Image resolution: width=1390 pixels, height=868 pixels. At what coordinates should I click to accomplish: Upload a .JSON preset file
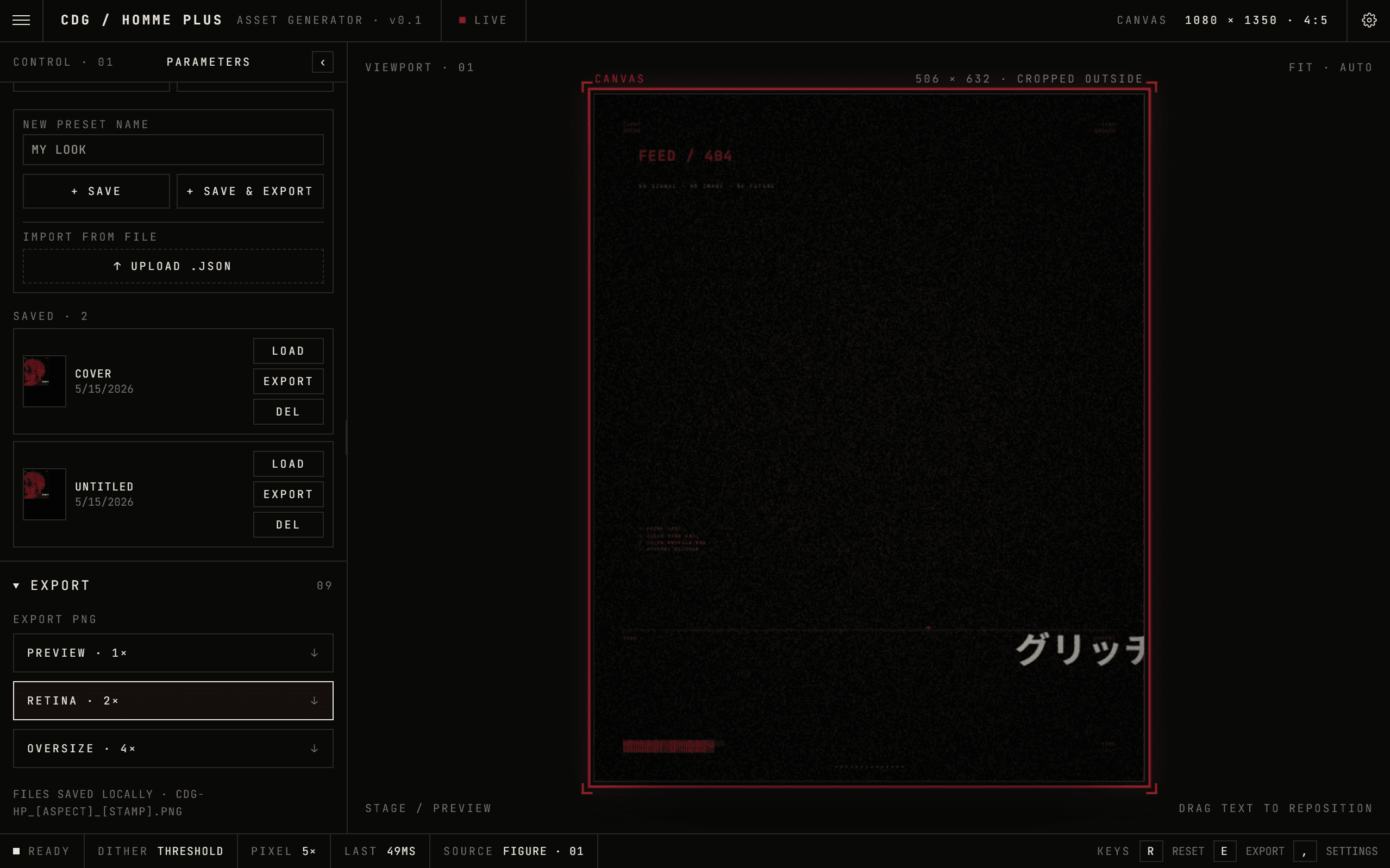173,266
